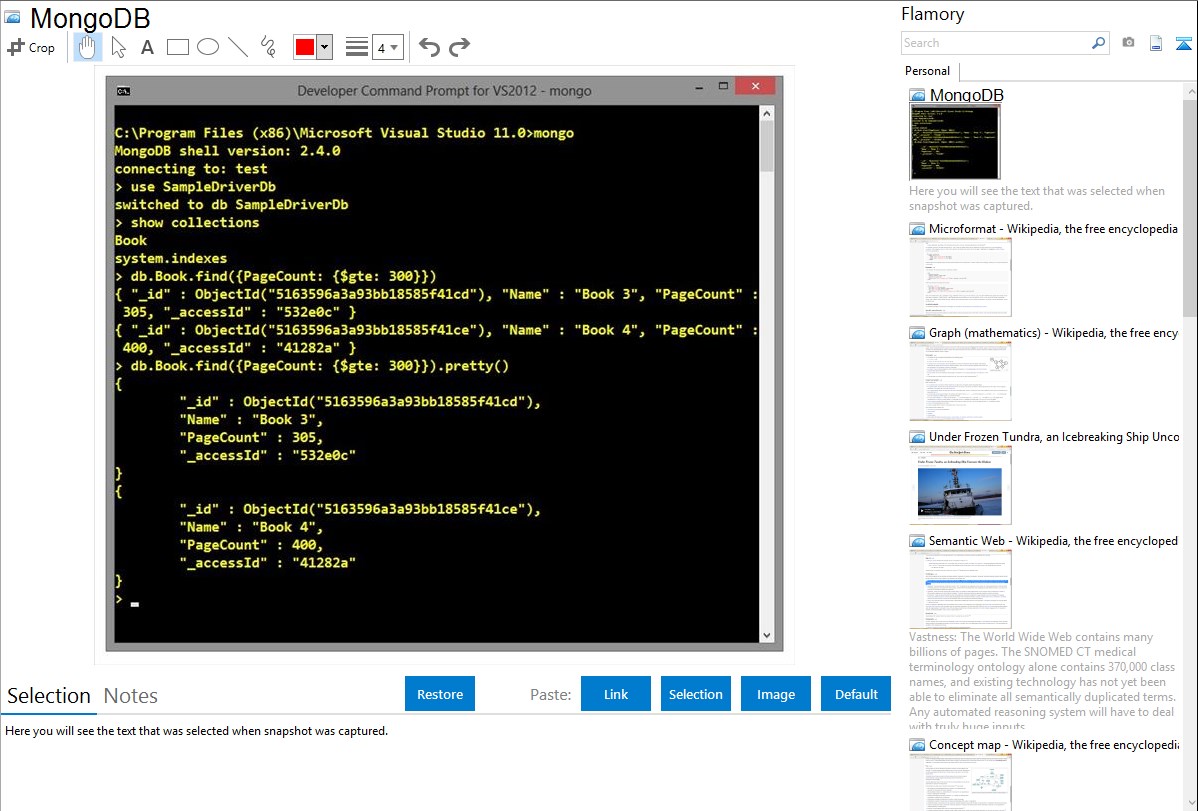Click the Paste Link button
1198x811 pixels.
pyautogui.click(x=616, y=694)
